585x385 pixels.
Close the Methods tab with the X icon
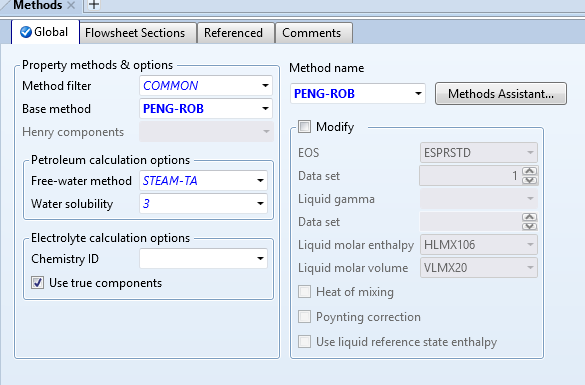coord(71,5)
